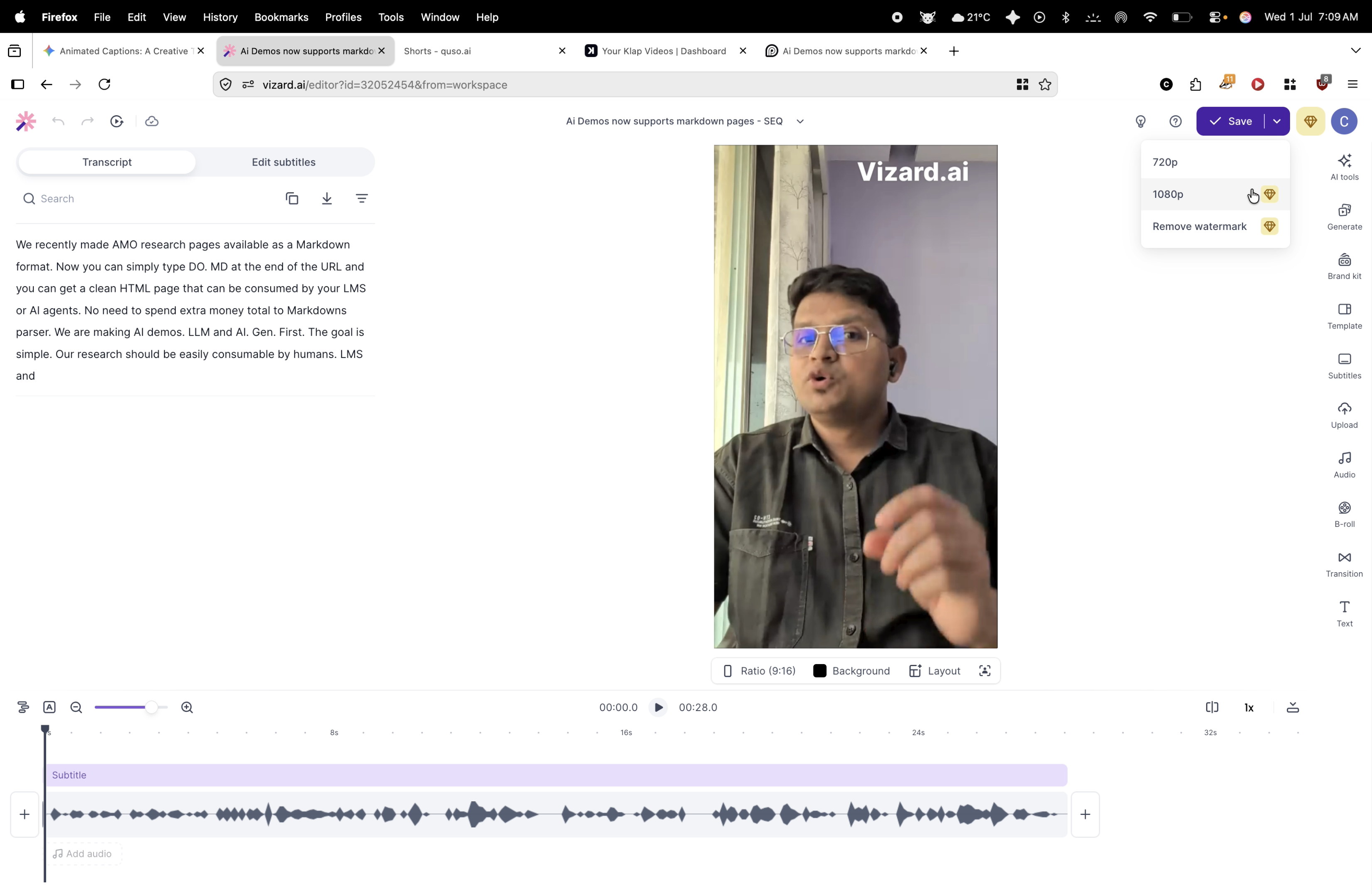Image resolution: width=1372 pixels, height=894 pixels.
Task: Open the help question mark icon
Action: pyautogui.click(x=1175, y=121)
